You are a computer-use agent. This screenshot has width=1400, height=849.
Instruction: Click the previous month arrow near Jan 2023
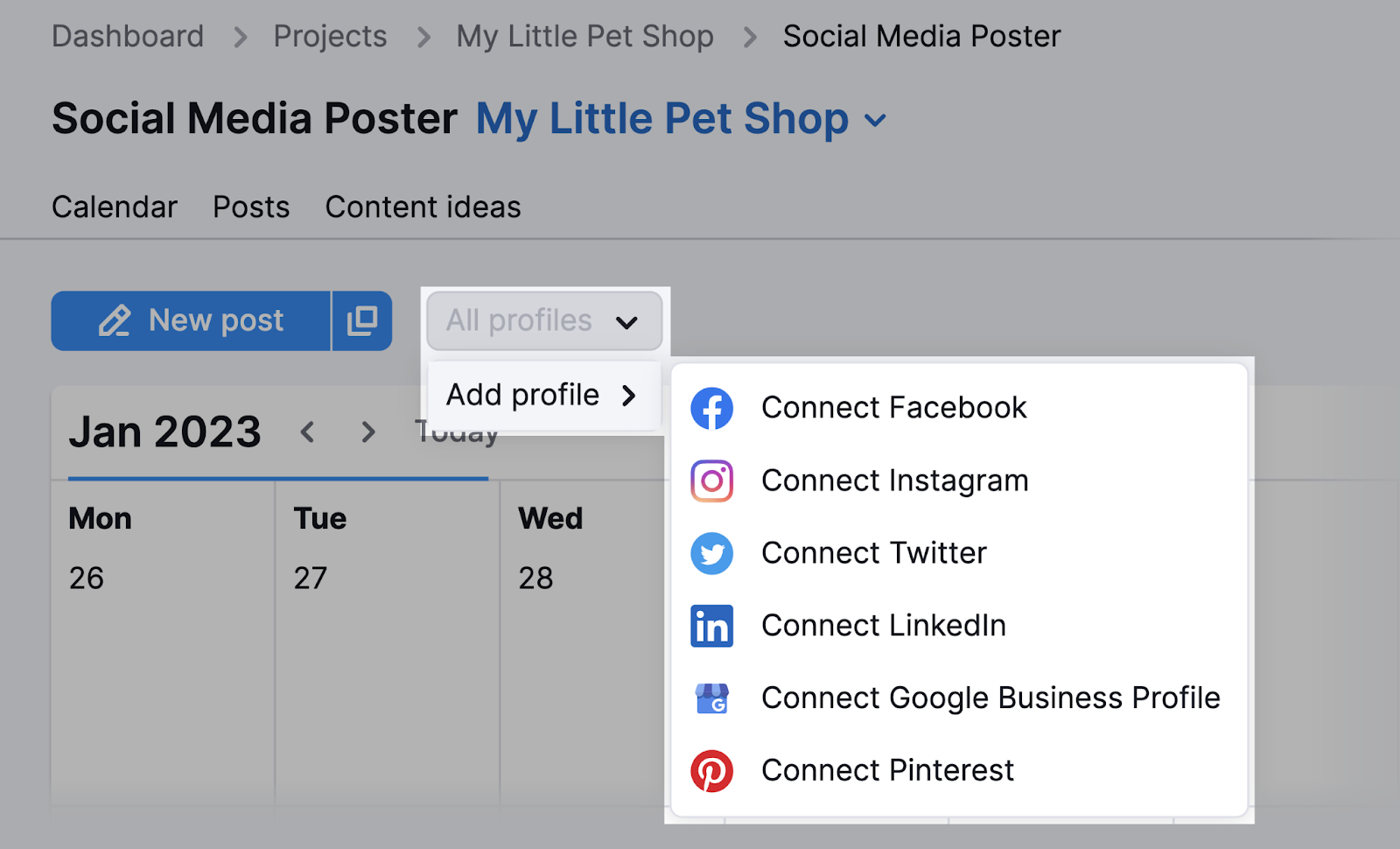pos(307,432)
